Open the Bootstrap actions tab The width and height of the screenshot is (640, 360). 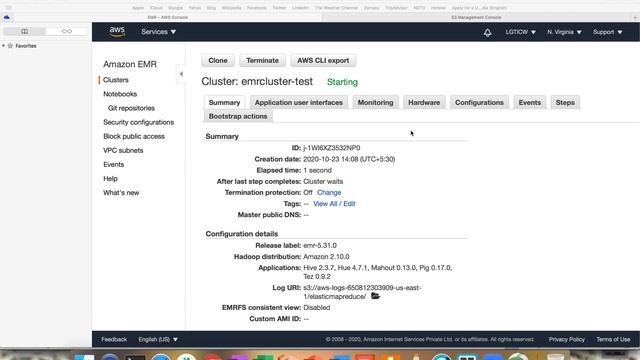coord(238,116)
